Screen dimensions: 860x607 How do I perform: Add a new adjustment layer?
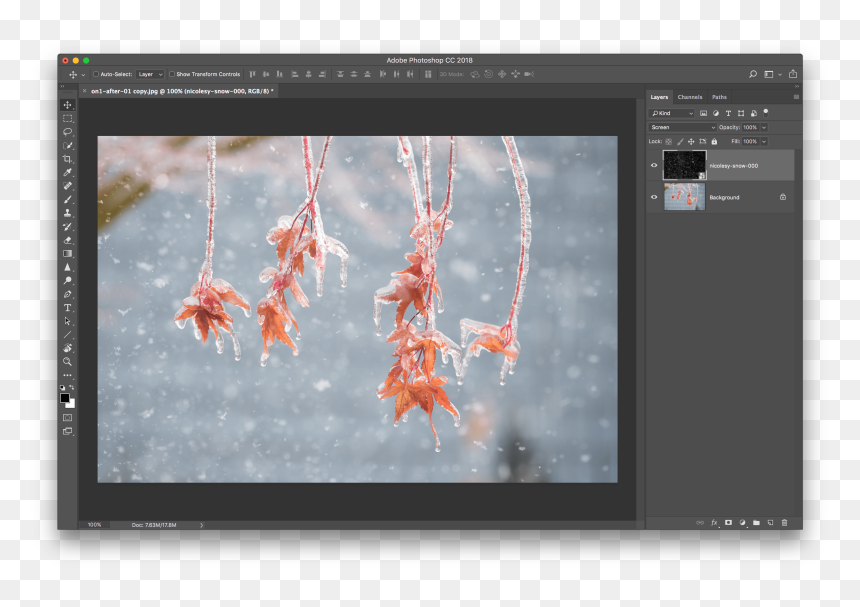coord(742,523)
